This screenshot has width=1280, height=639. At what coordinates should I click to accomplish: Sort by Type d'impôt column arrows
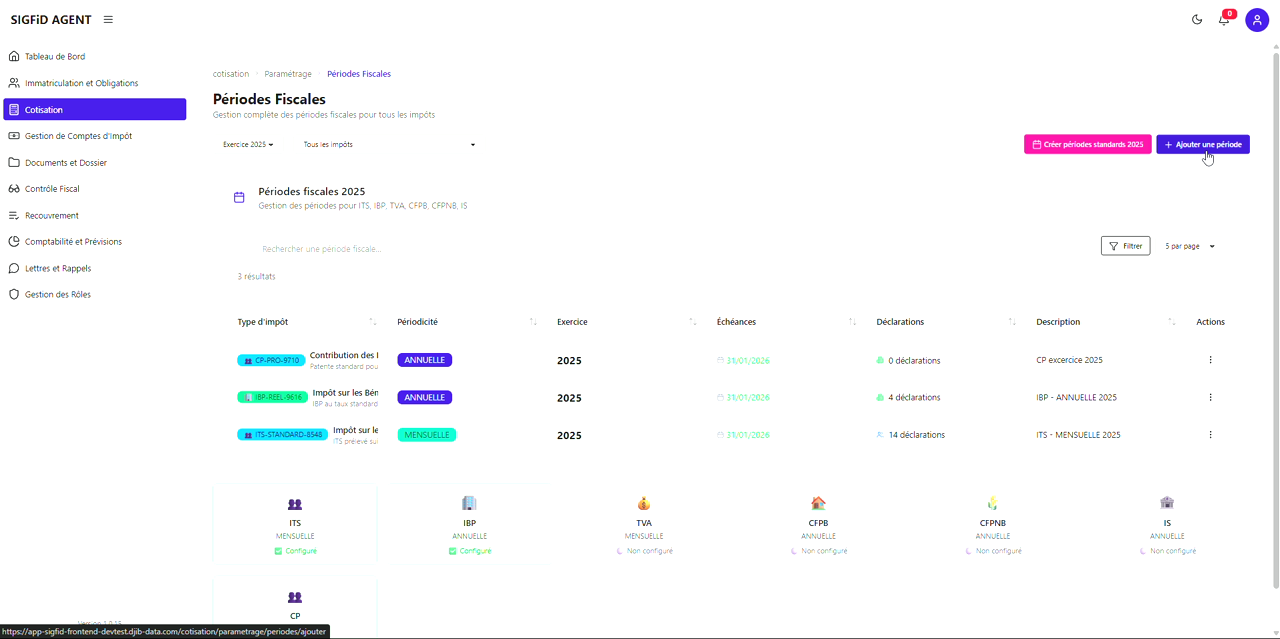coord(373,322)
